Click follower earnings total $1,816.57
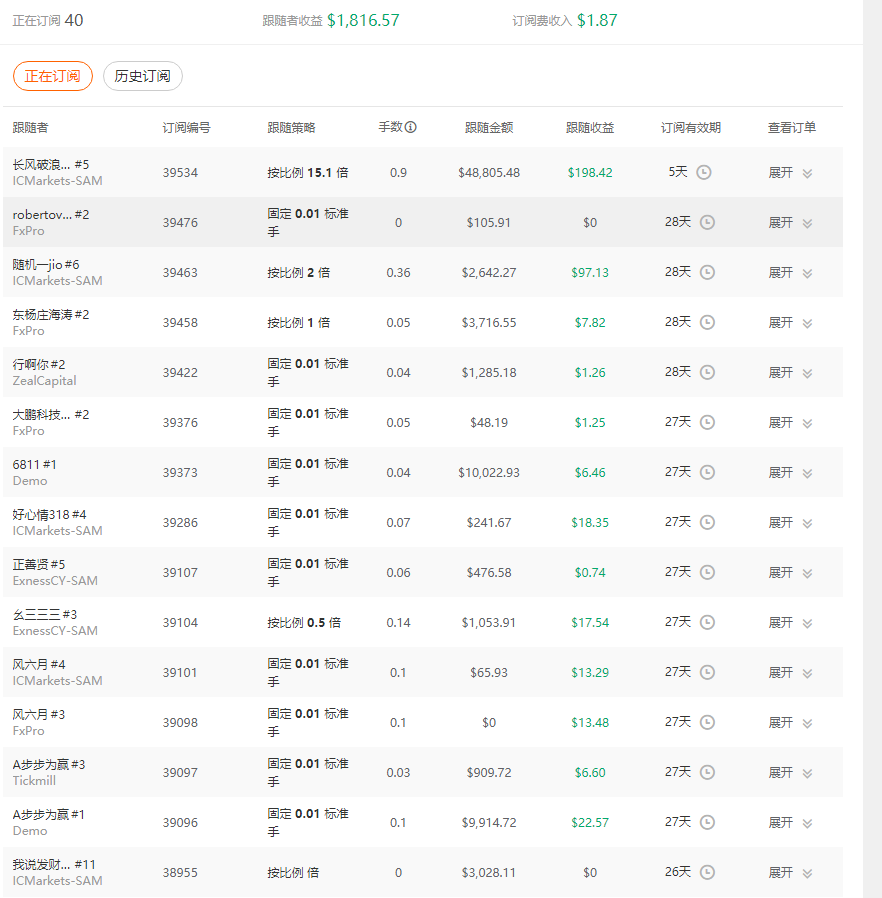The width and height of the screenshot is (882, 898). point(363,21)
